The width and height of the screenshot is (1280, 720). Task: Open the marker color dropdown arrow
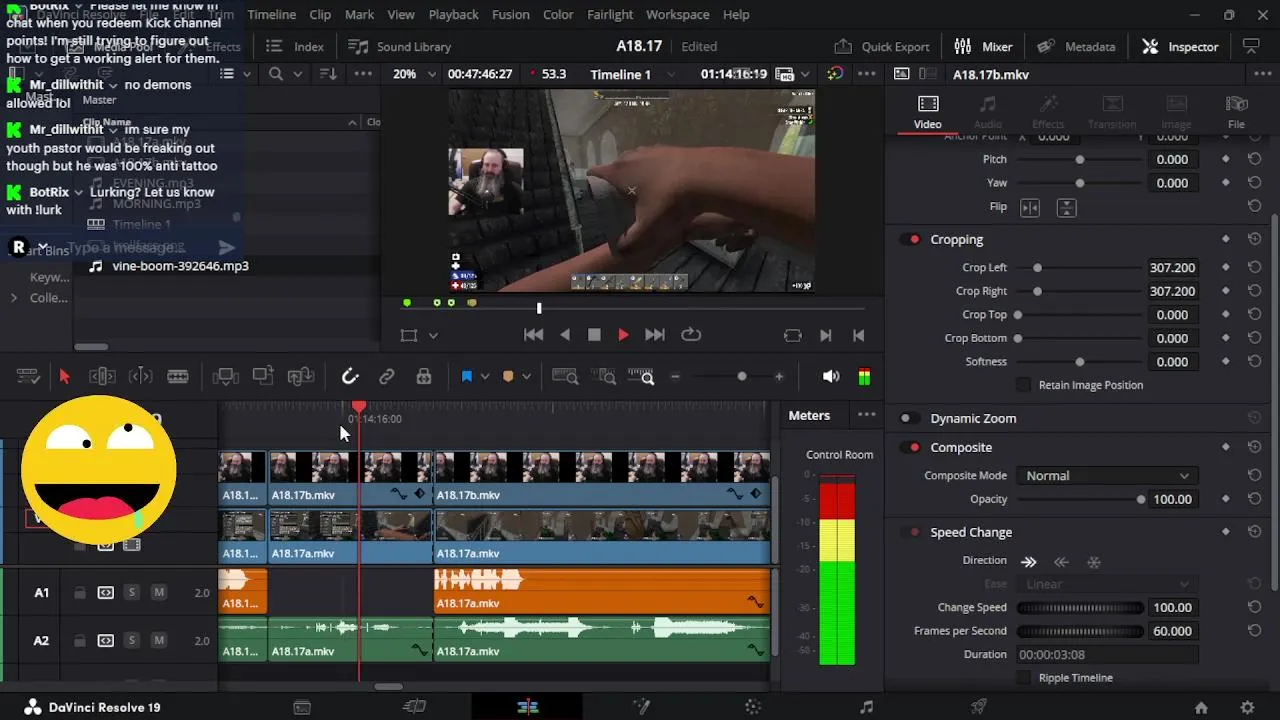(526, 377)
